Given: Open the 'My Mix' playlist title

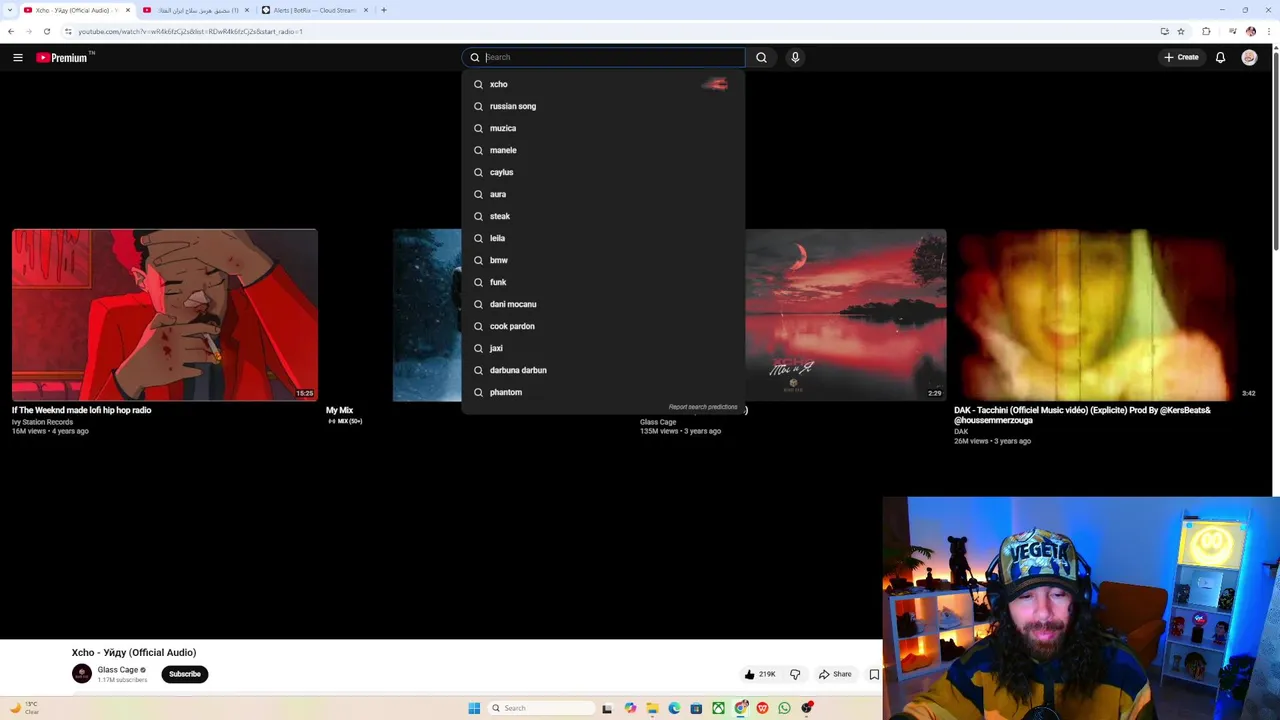Looking at the screenshot, I should click(339, 410).
